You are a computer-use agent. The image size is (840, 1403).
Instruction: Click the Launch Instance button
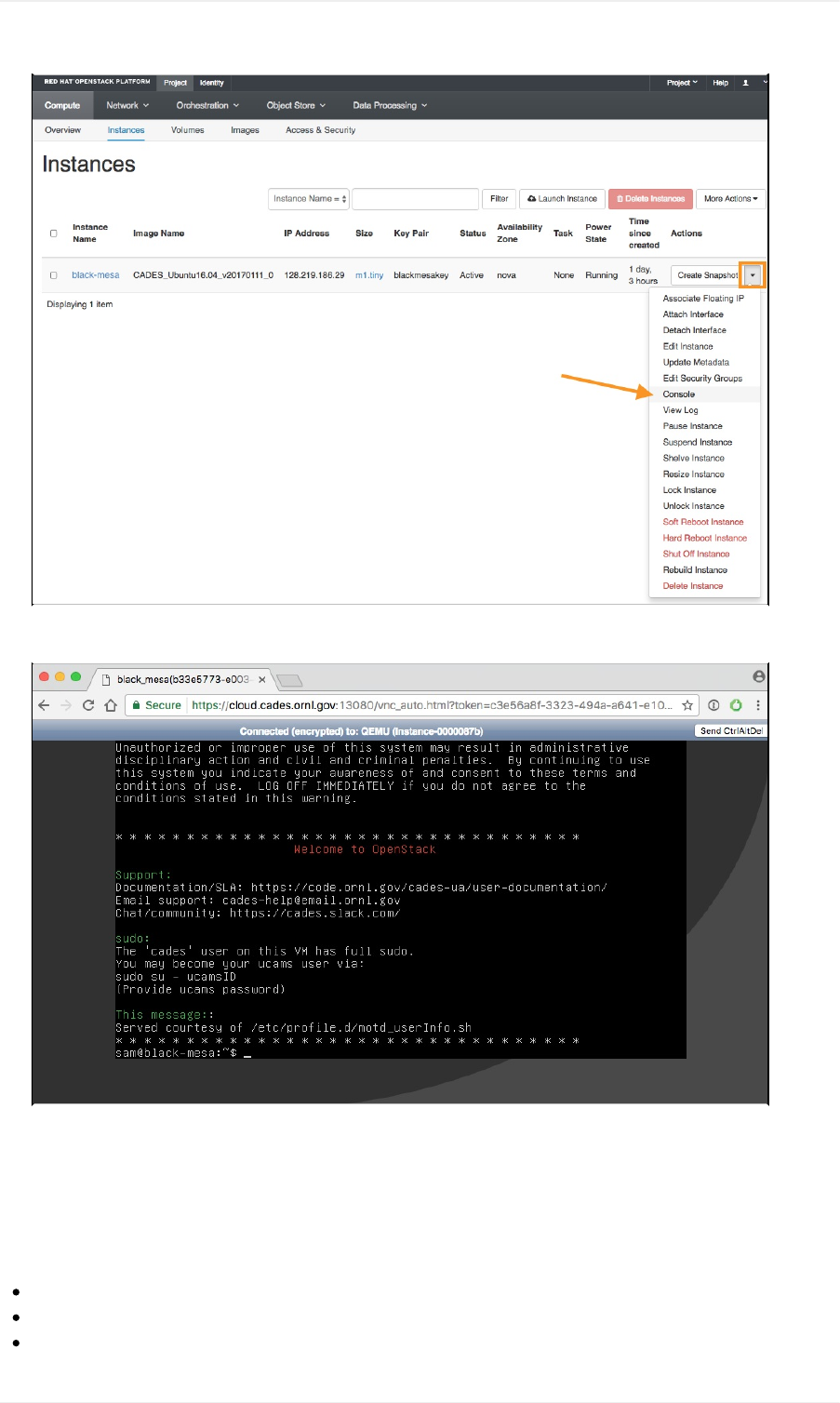562,199
